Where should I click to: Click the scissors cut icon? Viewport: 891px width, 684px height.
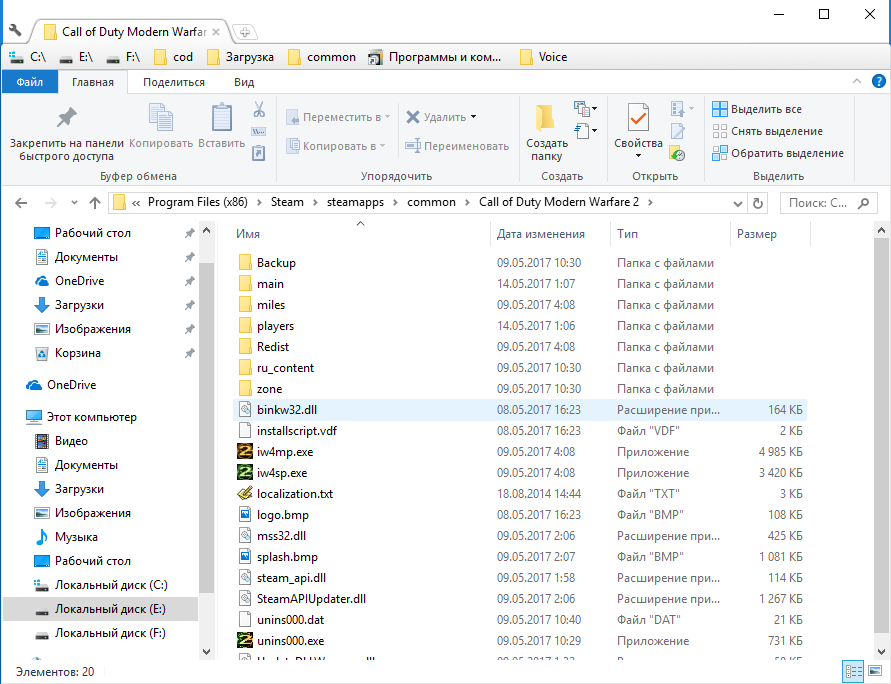coord(259,109)
